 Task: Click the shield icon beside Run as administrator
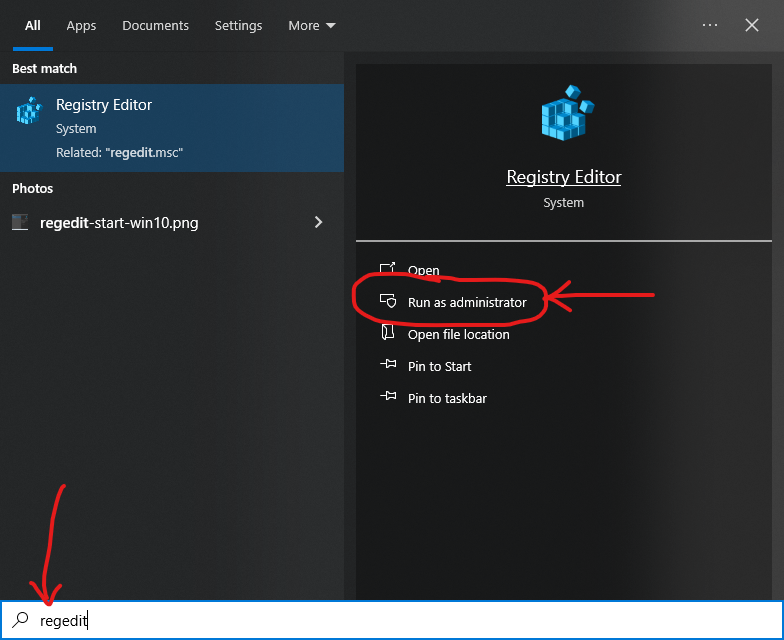388,300
